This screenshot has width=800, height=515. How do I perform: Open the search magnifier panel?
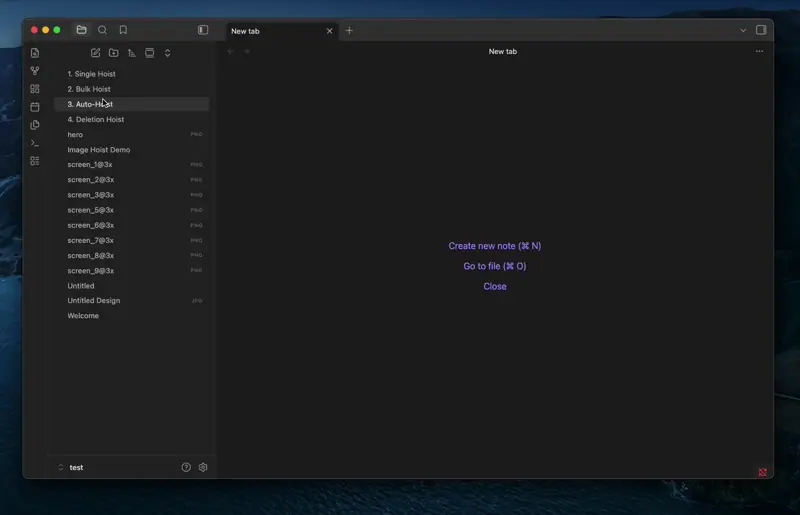[102, 30]
